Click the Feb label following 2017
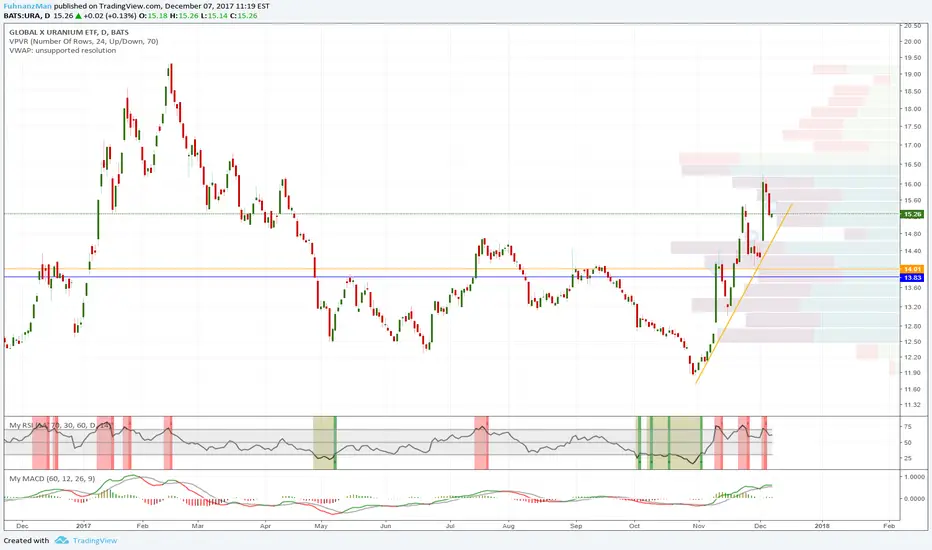 point(141,526)
